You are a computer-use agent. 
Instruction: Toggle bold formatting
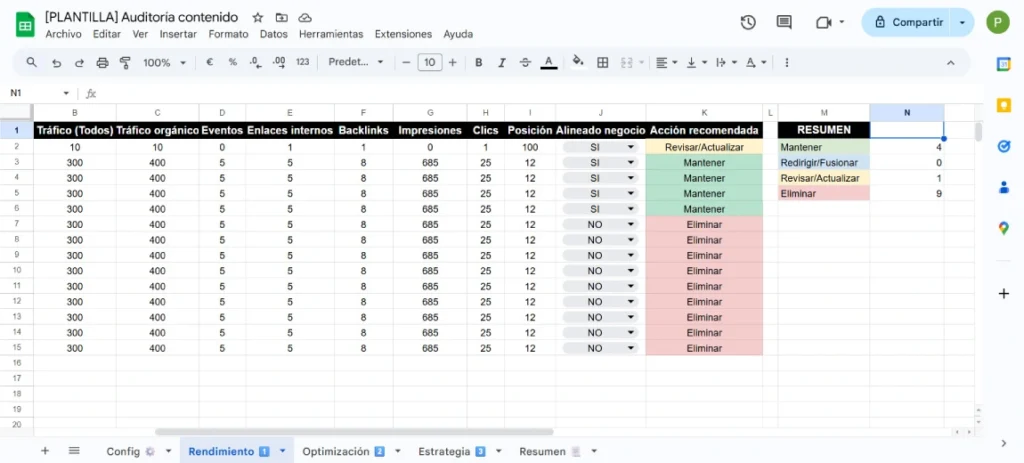click(x=479, y=63)
